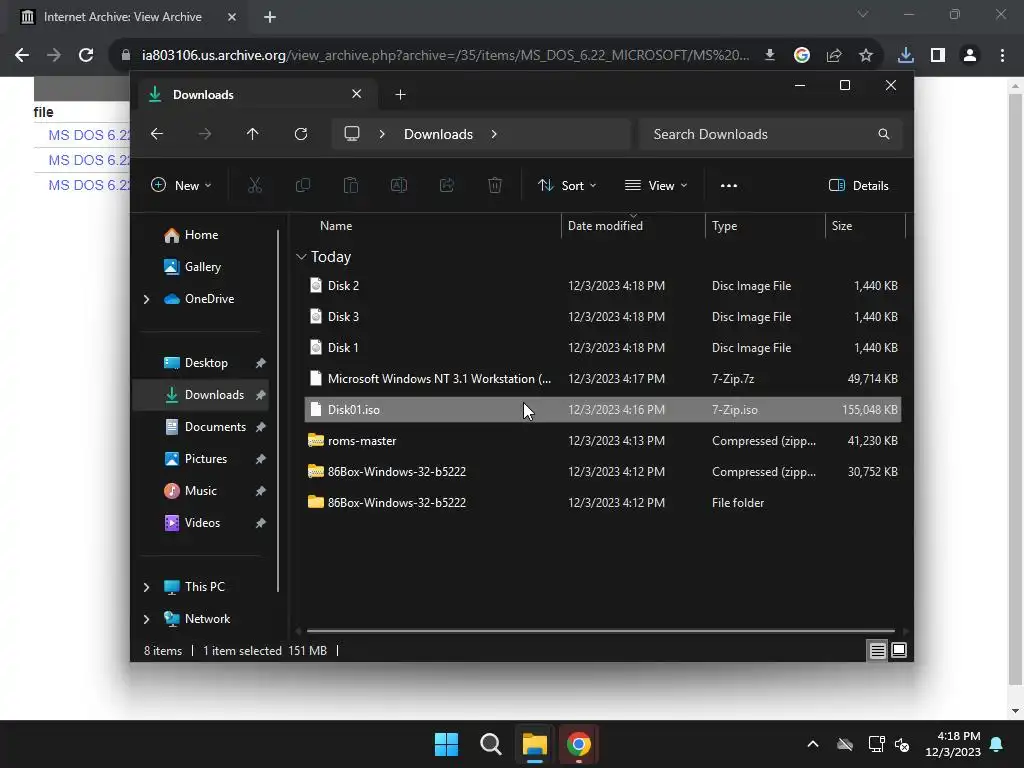Click chevron before Downloads in address bar

[x=382, y=134]
